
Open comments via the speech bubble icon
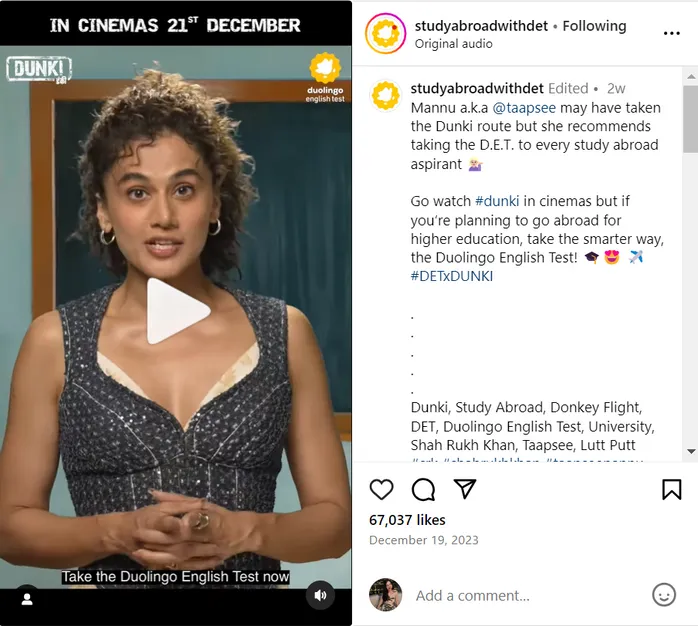(x=423, y=490)
